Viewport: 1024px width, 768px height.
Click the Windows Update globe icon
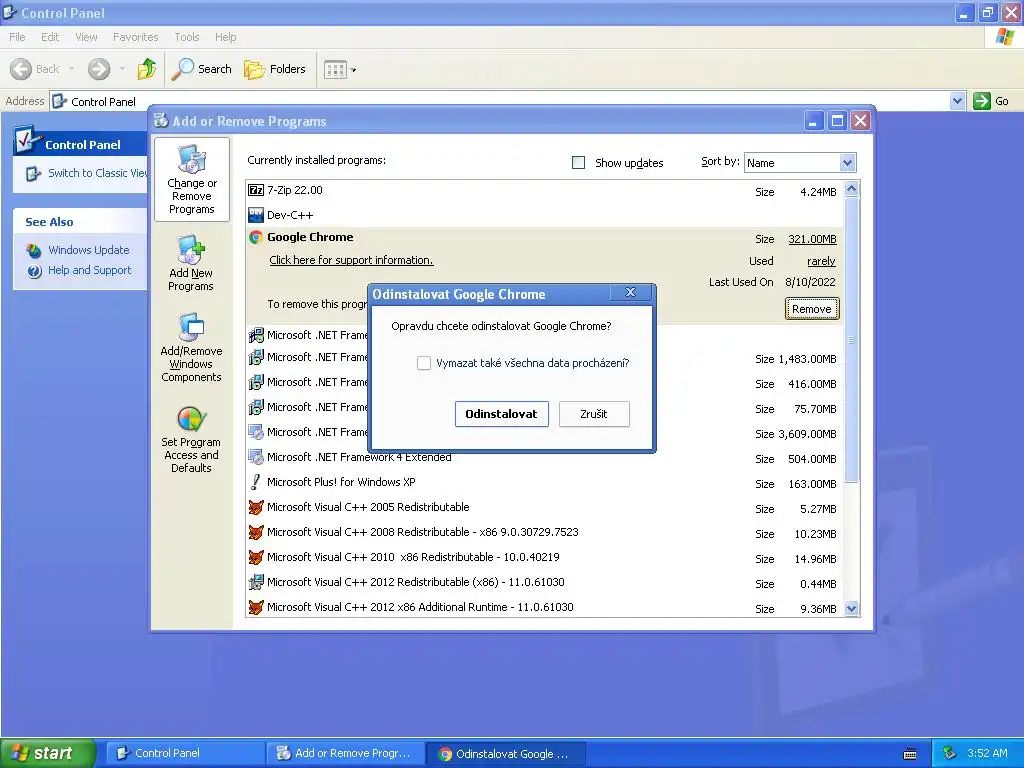34,250
